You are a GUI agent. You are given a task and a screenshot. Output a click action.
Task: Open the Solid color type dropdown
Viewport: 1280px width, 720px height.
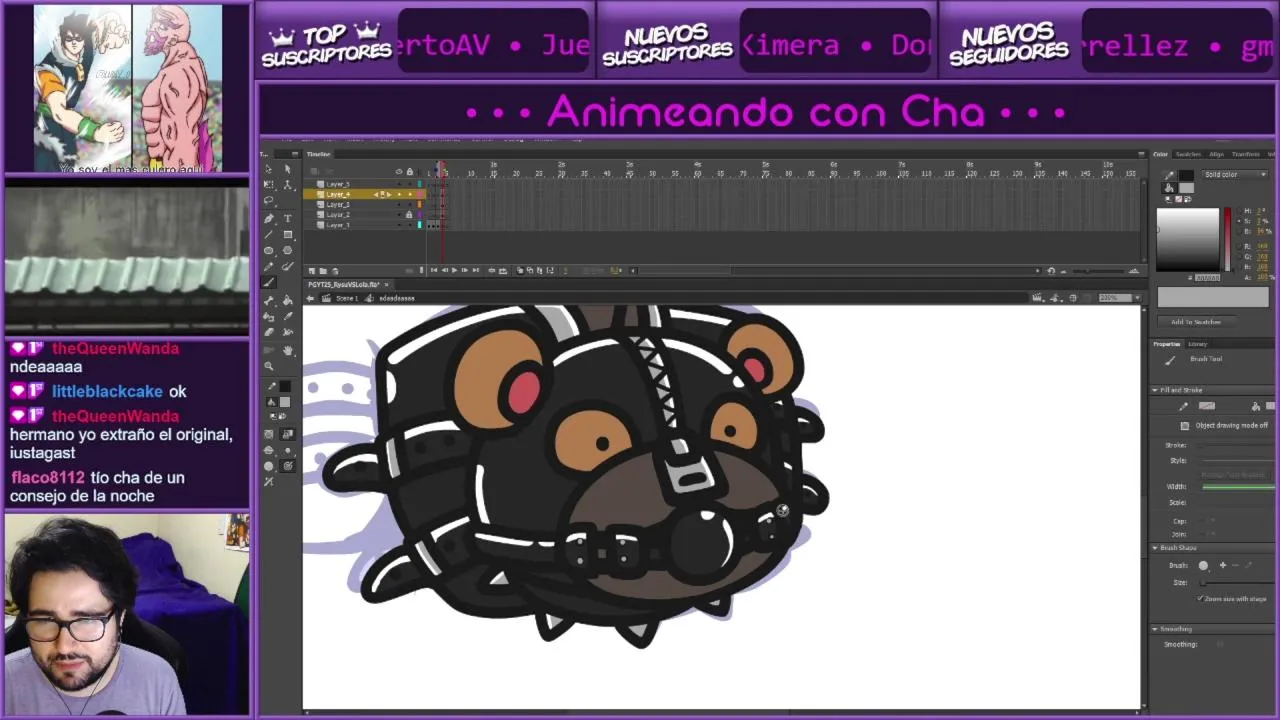[1236, 174]
